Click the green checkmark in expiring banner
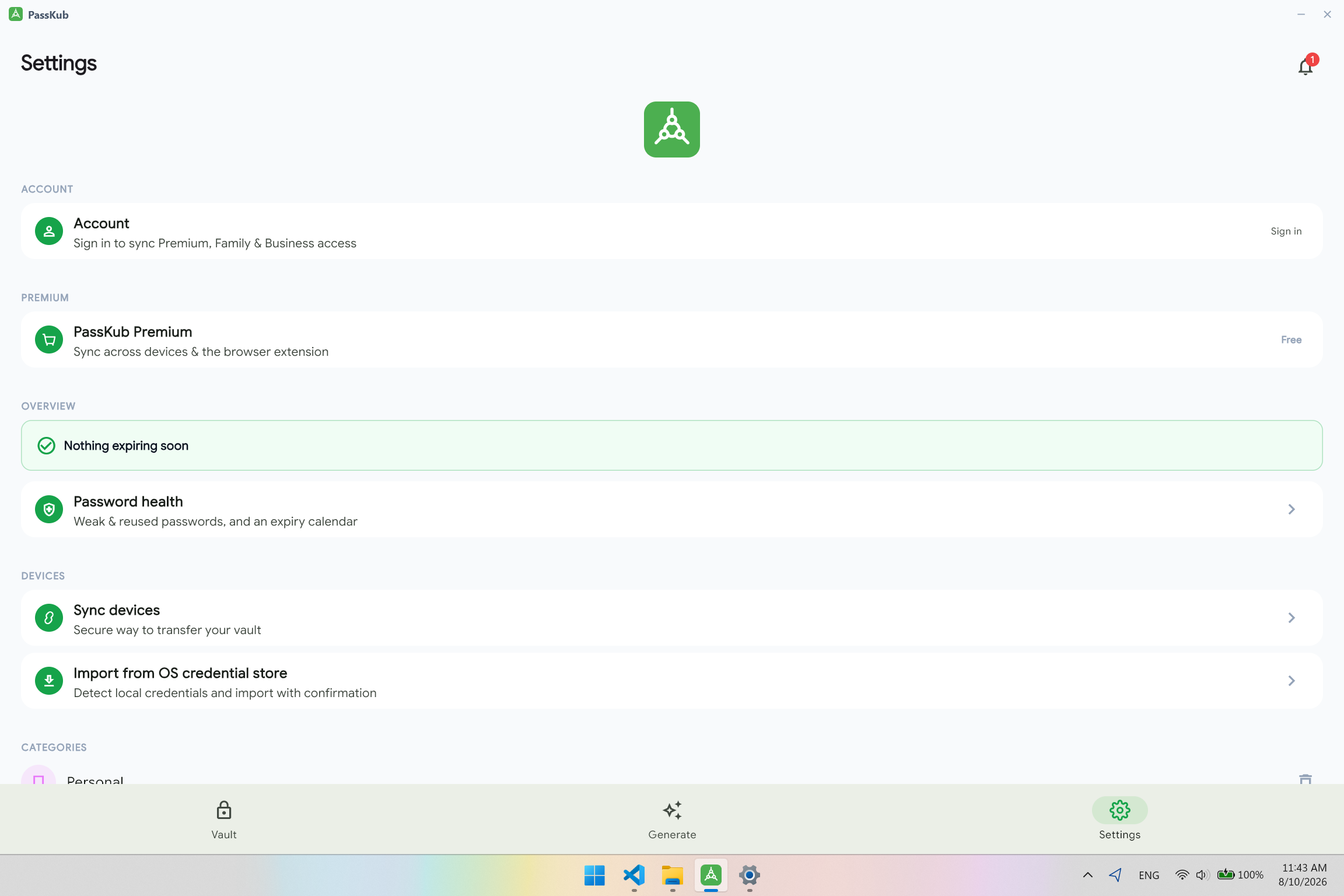The width and height of the screenshot is (1344, 896). pos(46,446)
